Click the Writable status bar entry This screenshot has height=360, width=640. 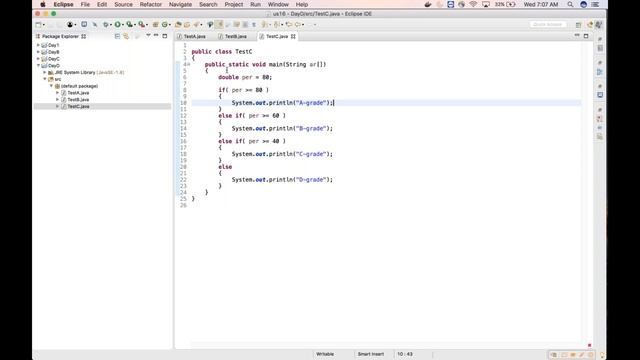[325, 354]
